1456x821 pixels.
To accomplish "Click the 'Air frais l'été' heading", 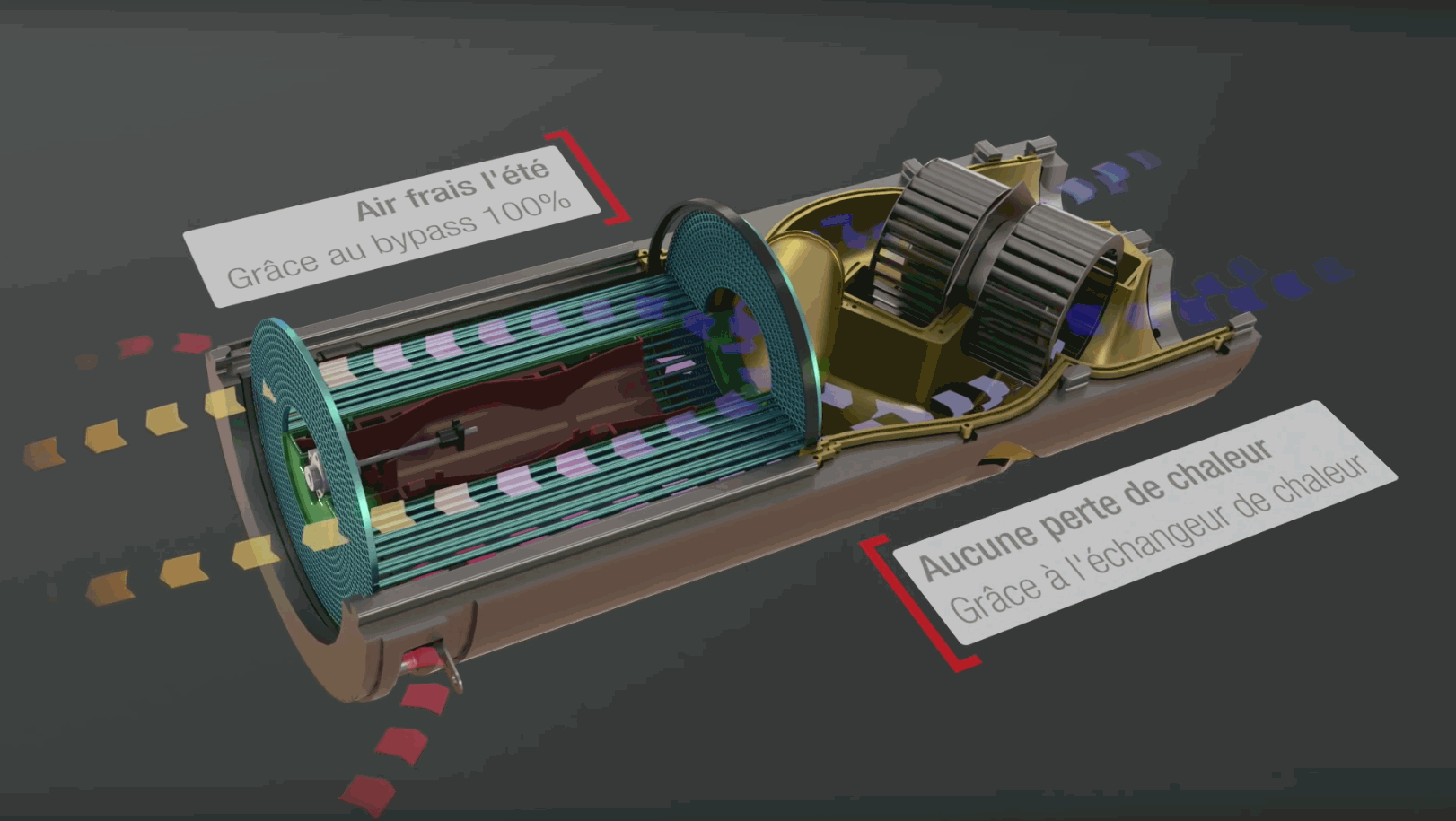I will [452, 190].
